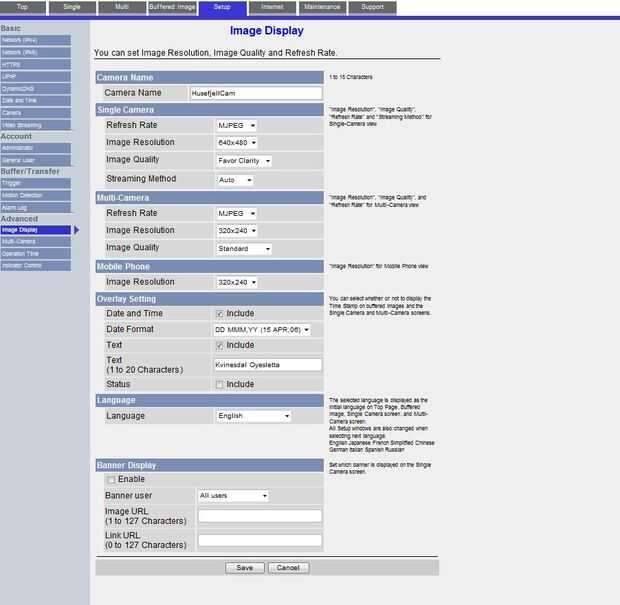
Task: Check the Banner Display Enable box
Action: point(112,480)
